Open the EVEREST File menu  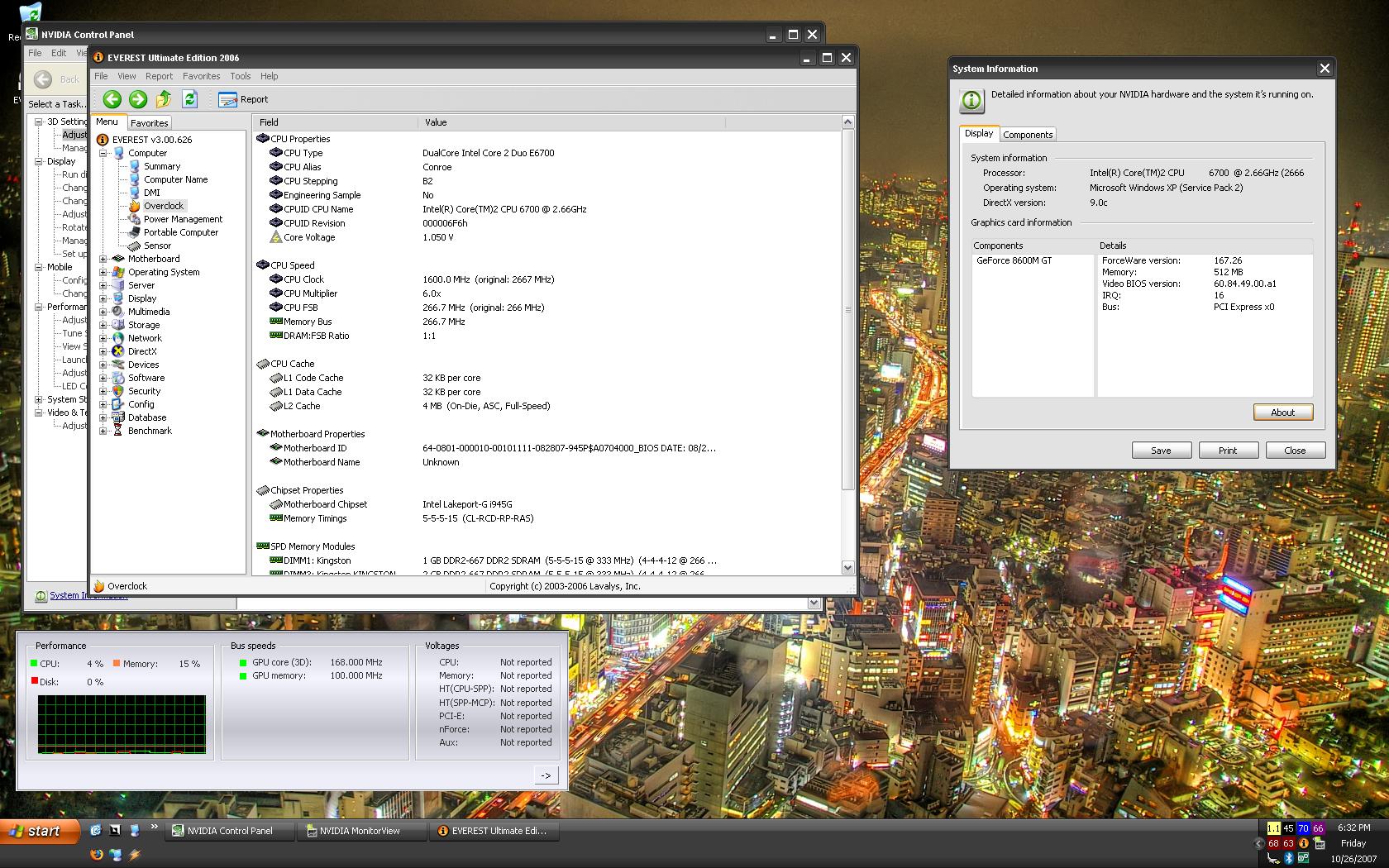coord(101,76)
